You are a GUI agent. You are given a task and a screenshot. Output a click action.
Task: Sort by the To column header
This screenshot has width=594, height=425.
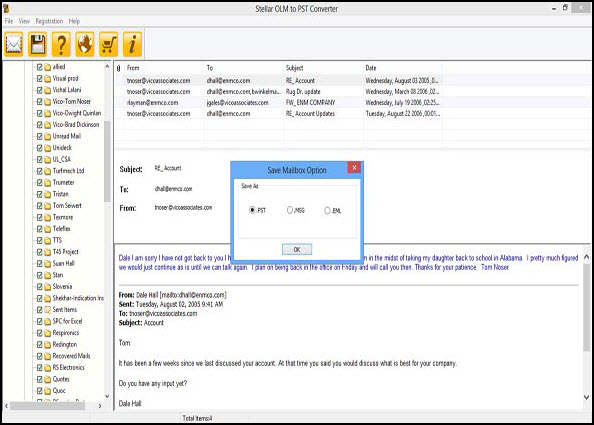tap(210, 68)
